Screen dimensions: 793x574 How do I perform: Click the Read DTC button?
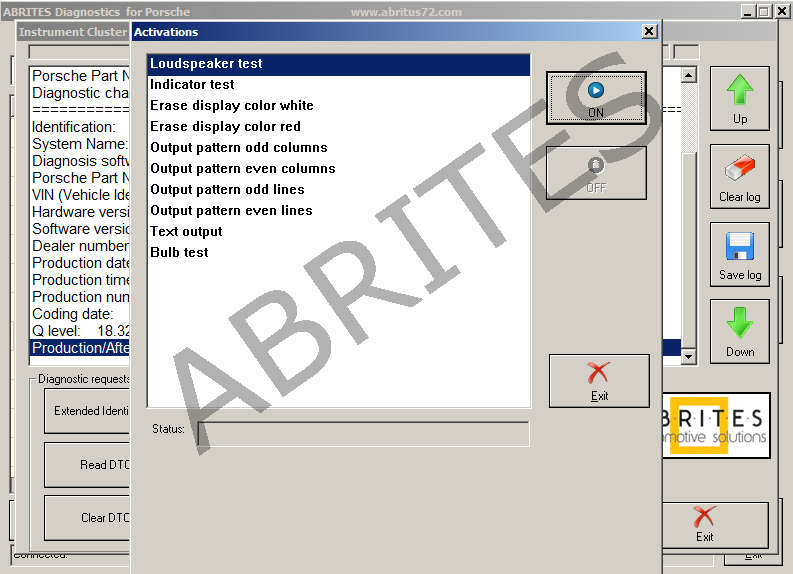pos(87,465)
